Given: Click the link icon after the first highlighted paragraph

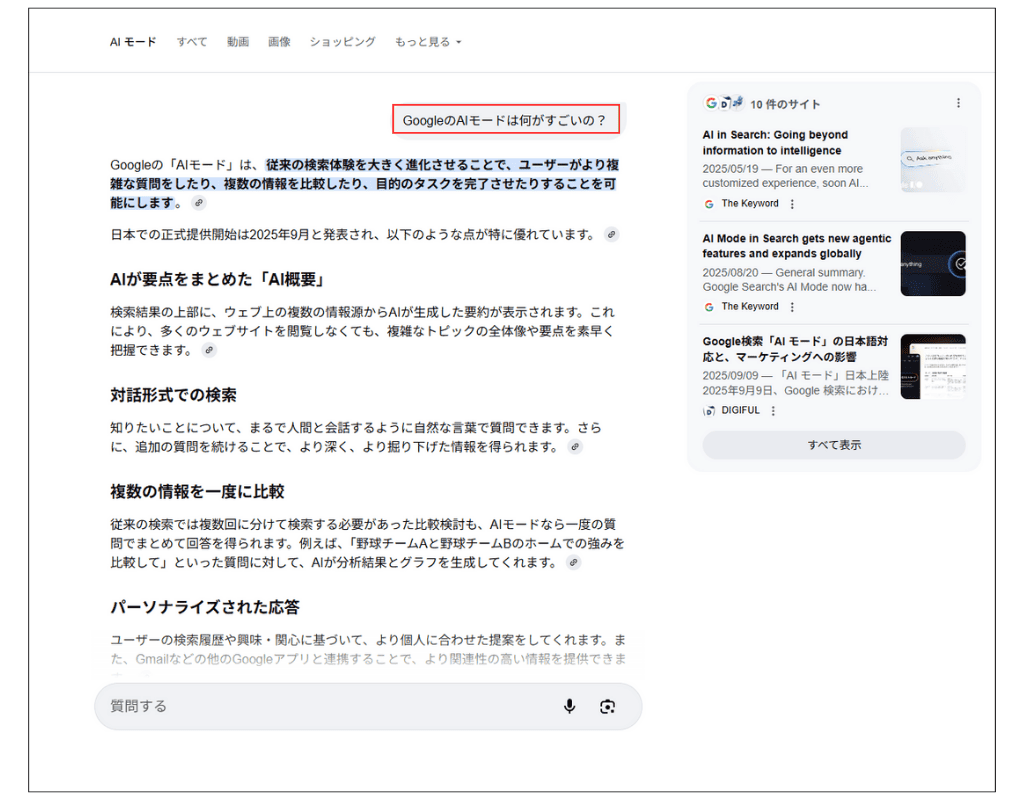Looking at the screenshot, I should coord(199,203).
